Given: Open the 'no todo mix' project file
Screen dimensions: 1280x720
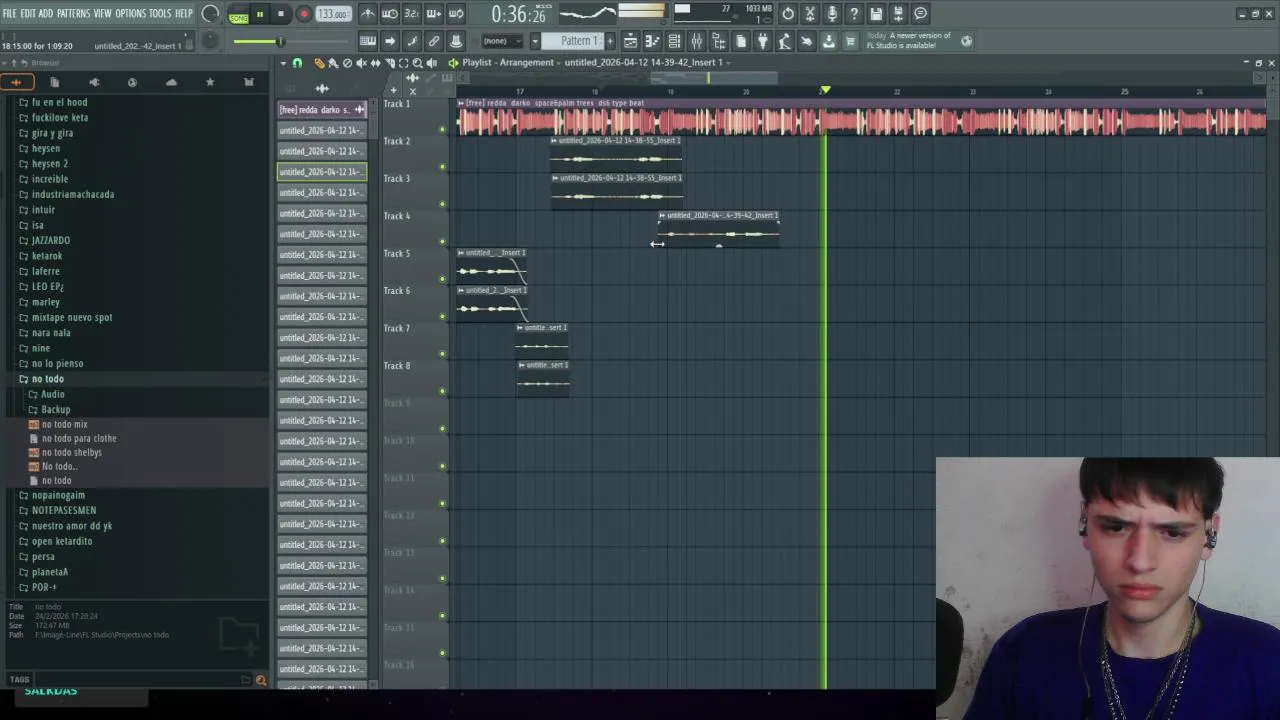Looking at the screenshot, I should (x=64, y=424).
